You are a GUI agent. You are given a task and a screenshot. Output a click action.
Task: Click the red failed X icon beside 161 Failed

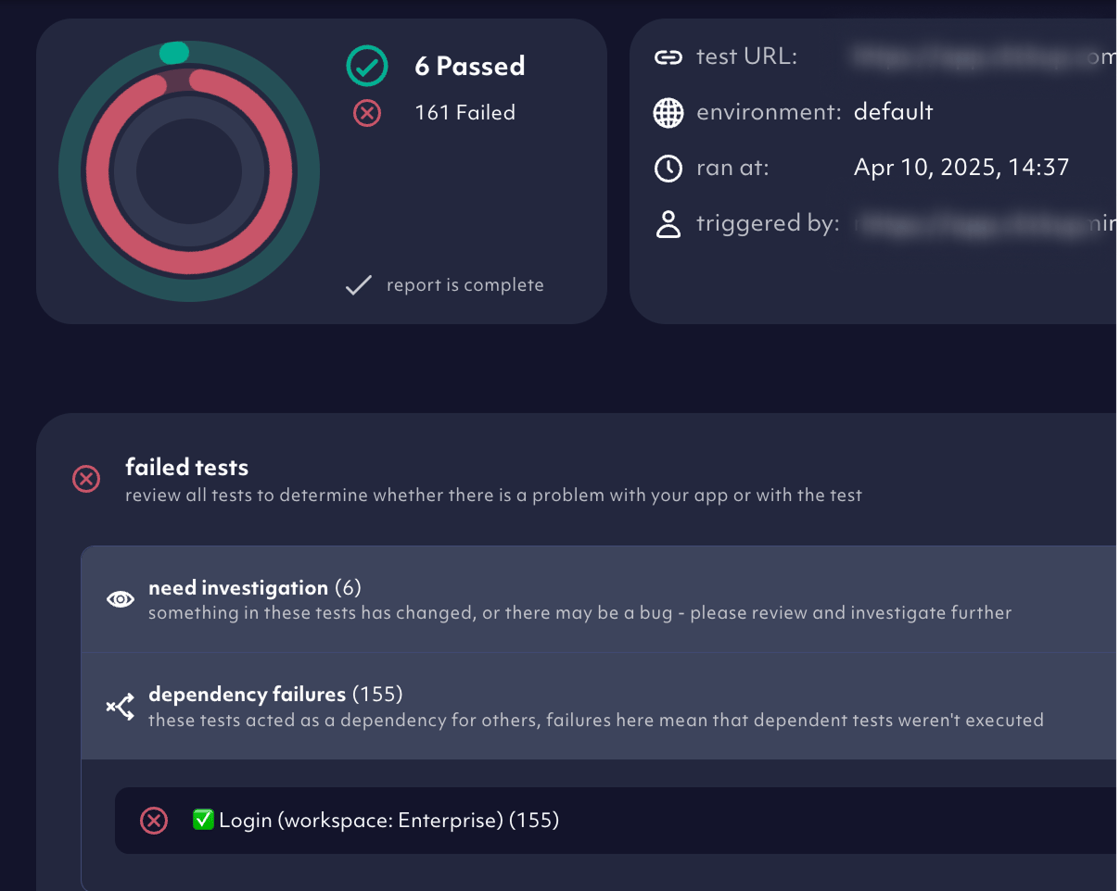click(x=367, y=113)
